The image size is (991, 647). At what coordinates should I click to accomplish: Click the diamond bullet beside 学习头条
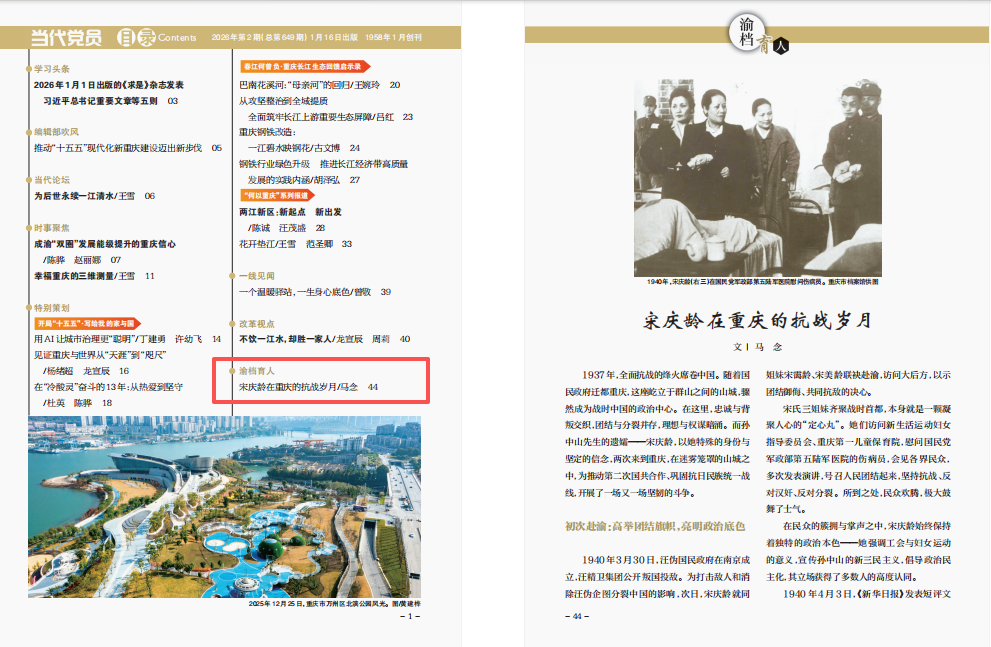[27, 68]
